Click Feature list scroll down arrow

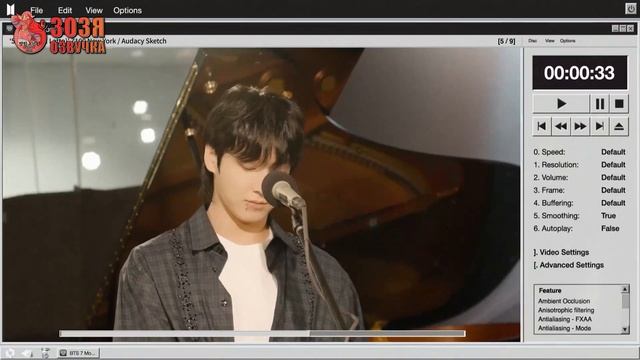coord(625,329)
